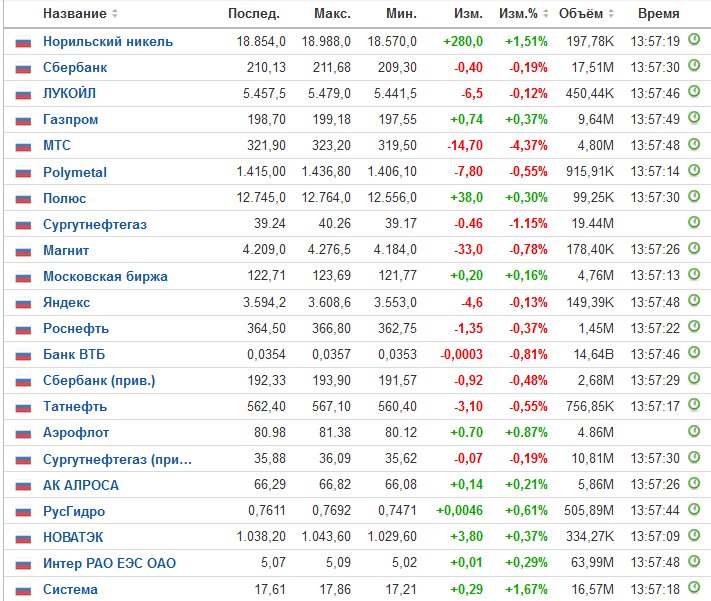
Task: Open the Polymetal stock link
Action: (75, 172)
